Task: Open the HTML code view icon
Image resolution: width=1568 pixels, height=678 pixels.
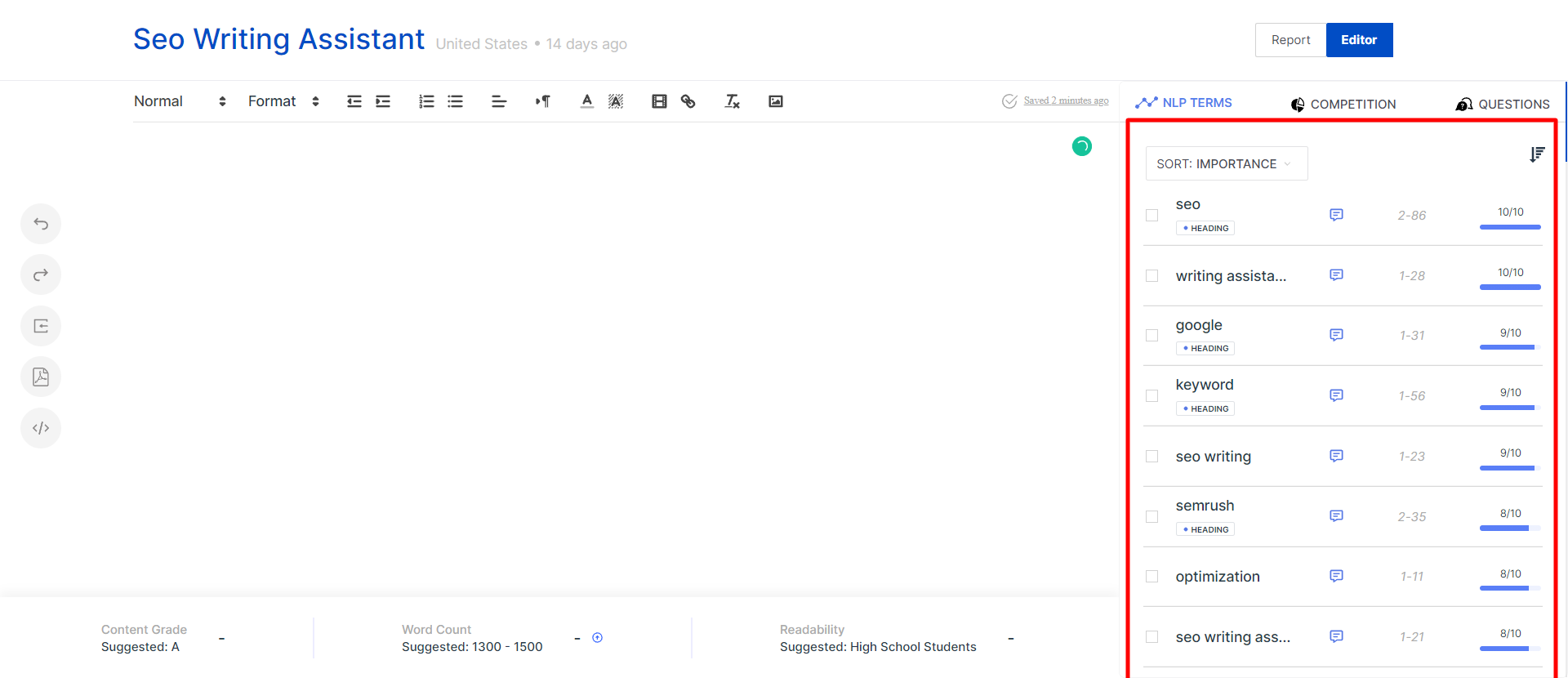Action: pyautogui.click(x=41, y=428)
